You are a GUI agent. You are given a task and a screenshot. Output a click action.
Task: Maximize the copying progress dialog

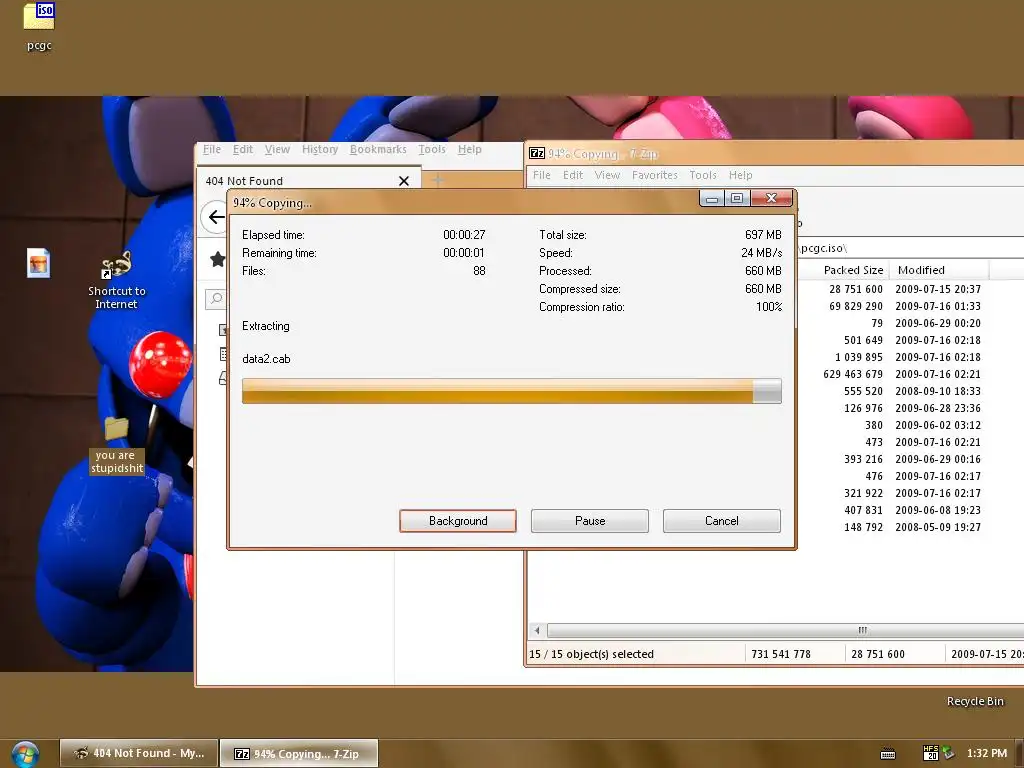[737, 198]
